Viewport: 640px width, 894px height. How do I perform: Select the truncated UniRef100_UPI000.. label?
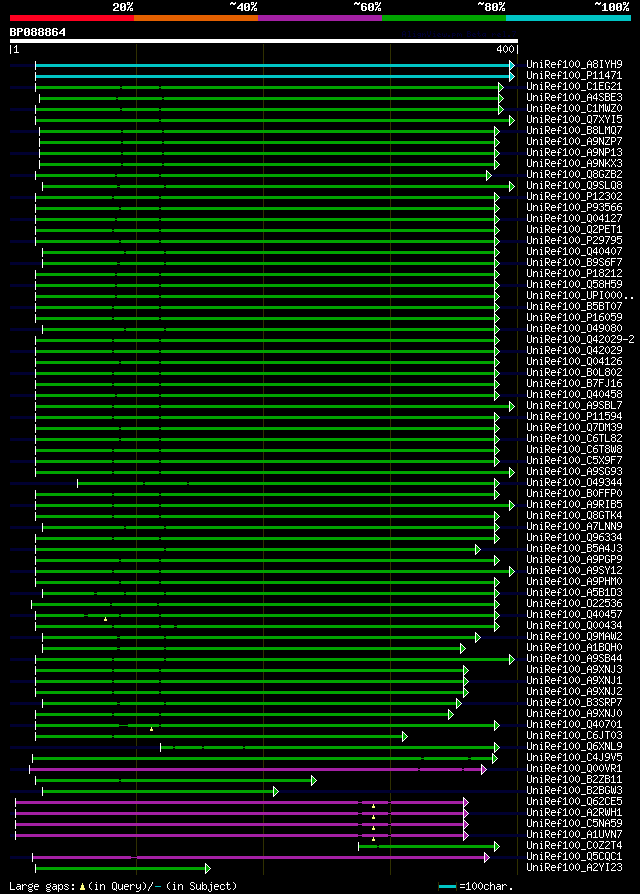pyautogui.click(x=580, y=295)
